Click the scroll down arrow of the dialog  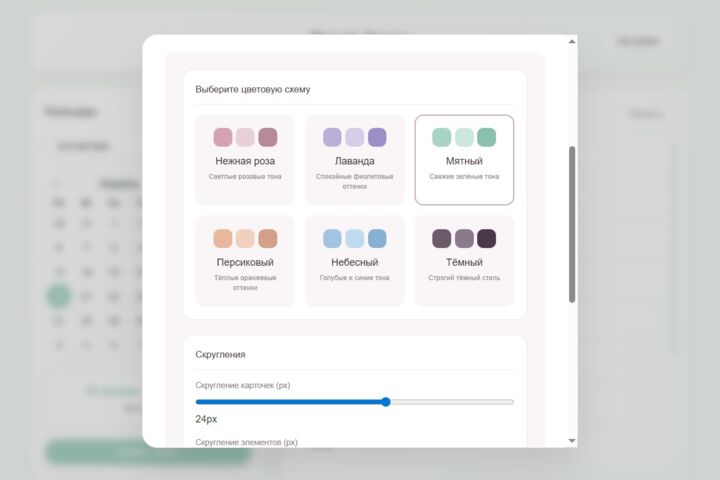(572, 441)
